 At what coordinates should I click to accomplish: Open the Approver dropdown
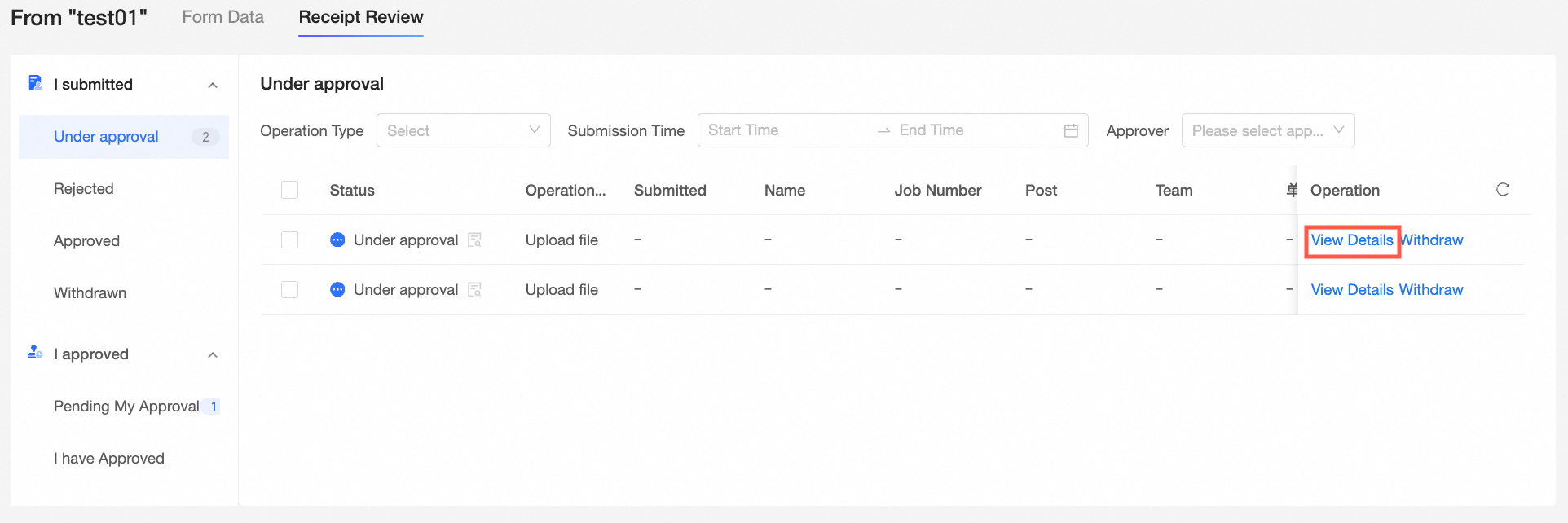(x=1267, y=130)
